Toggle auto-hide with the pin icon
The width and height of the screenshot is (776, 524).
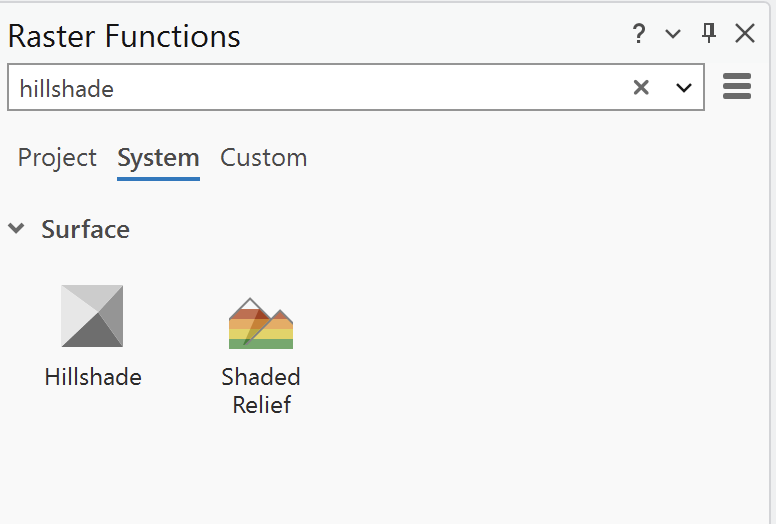click(x=709, y=33)
